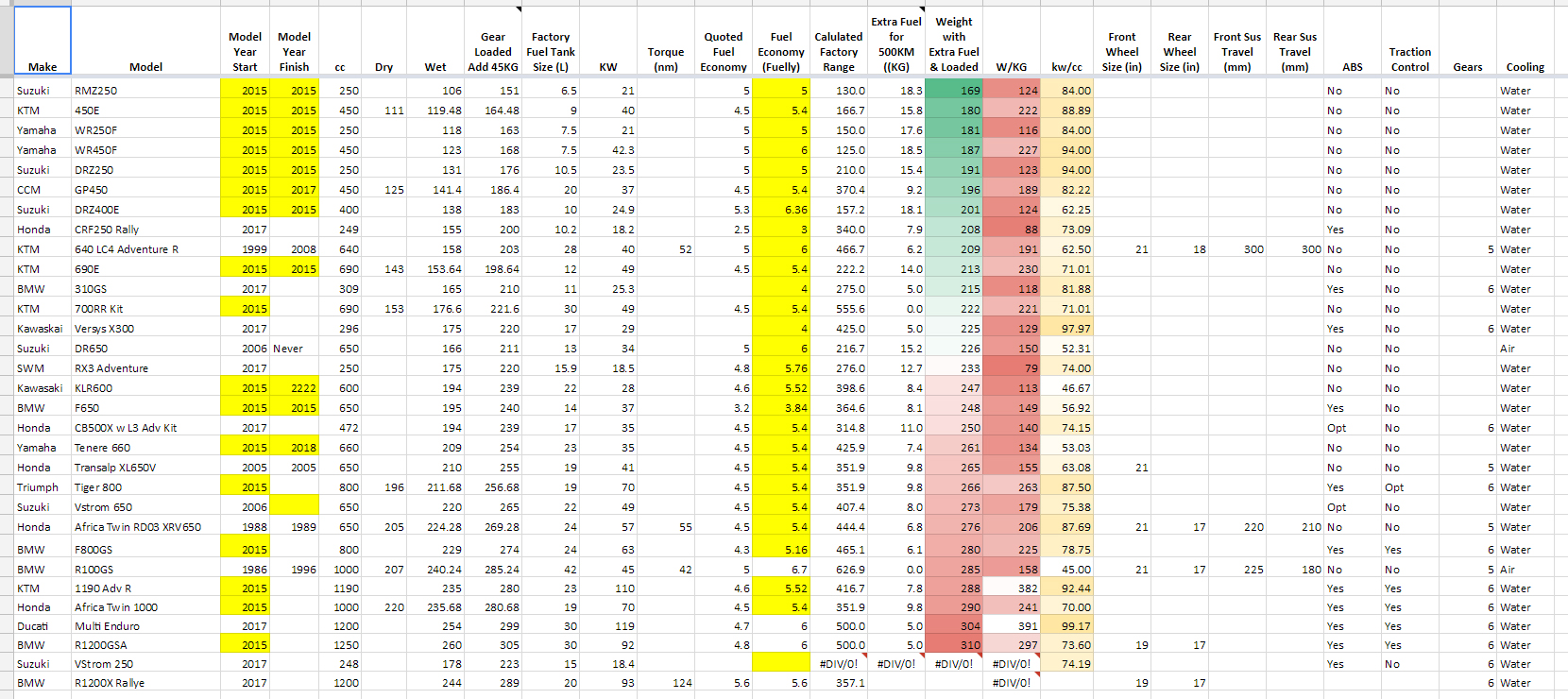Viewport: 1568px width, 699px height.
Task: Click the 6.36 Fuelly economy for DRZ400E
Action: [781, 210]
